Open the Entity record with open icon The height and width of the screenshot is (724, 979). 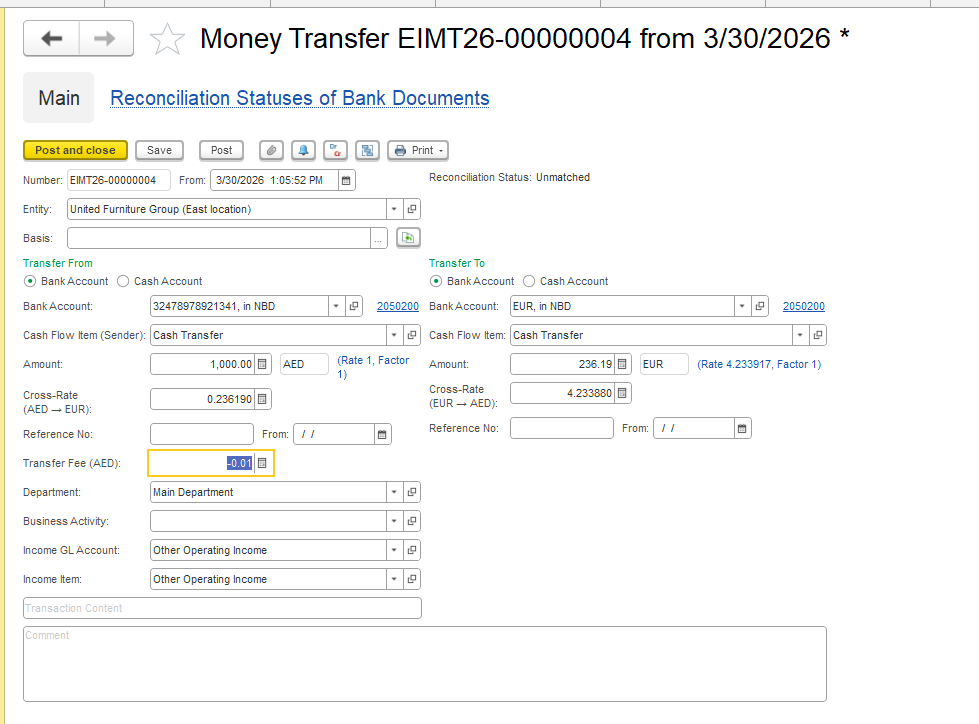point(412,209)
